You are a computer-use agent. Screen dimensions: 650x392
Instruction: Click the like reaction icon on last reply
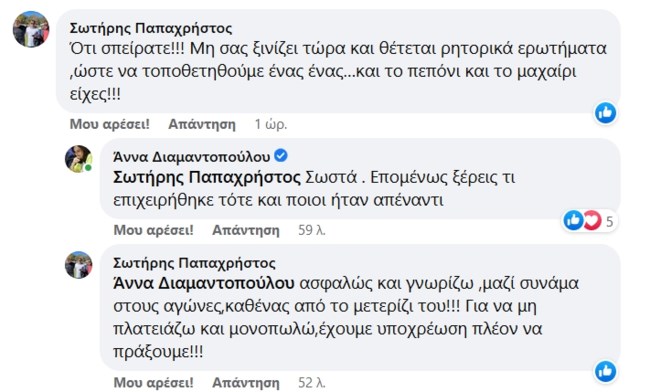coord(605,371)
